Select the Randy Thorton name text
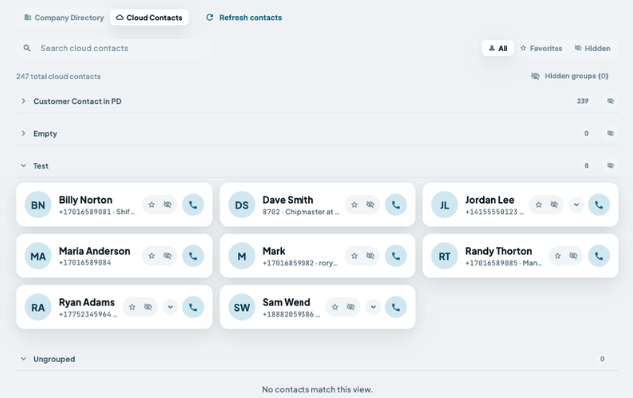633x398 pixels. pos(499,251)
